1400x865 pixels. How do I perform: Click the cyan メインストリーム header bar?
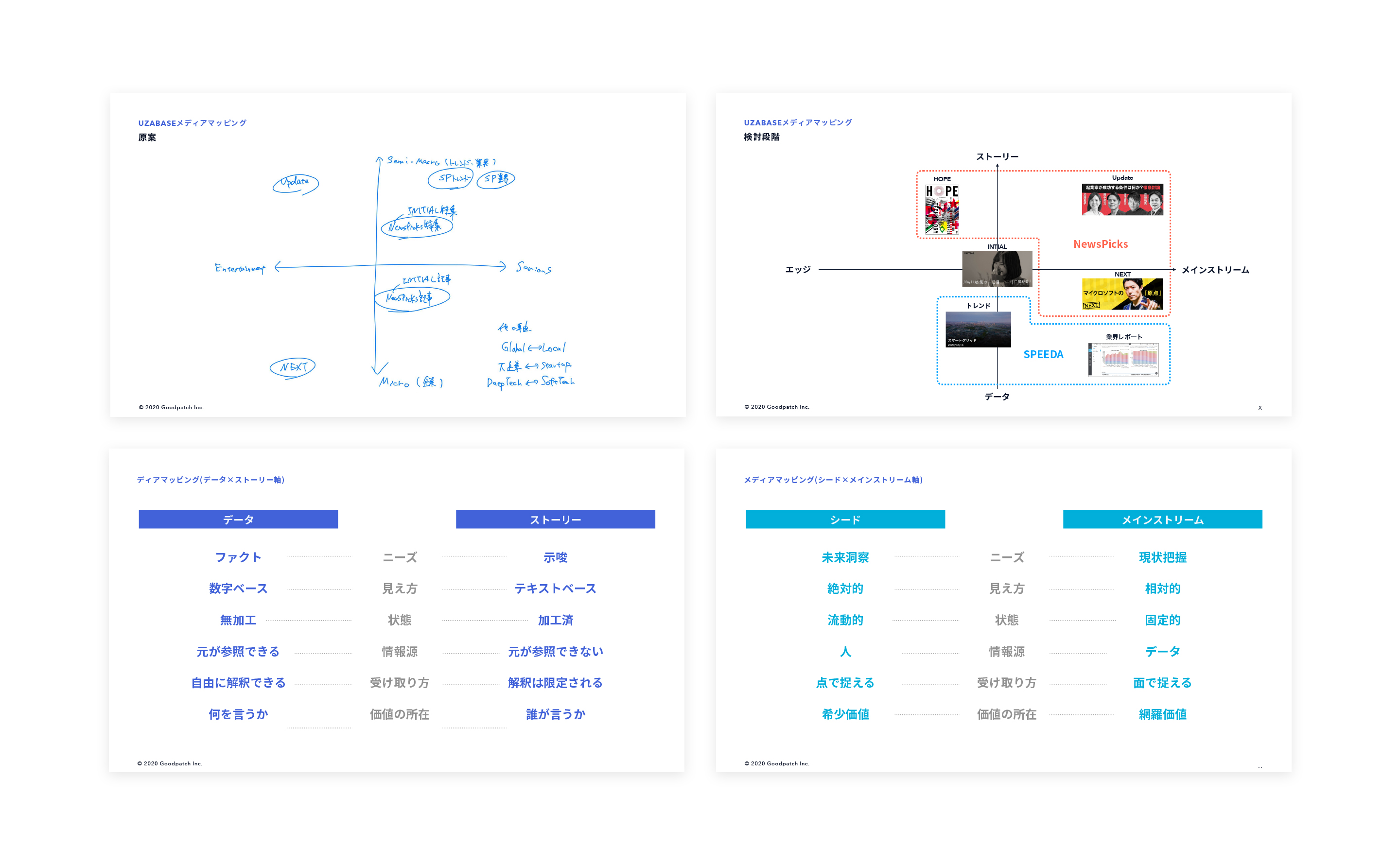click(x=1162, y=519)
